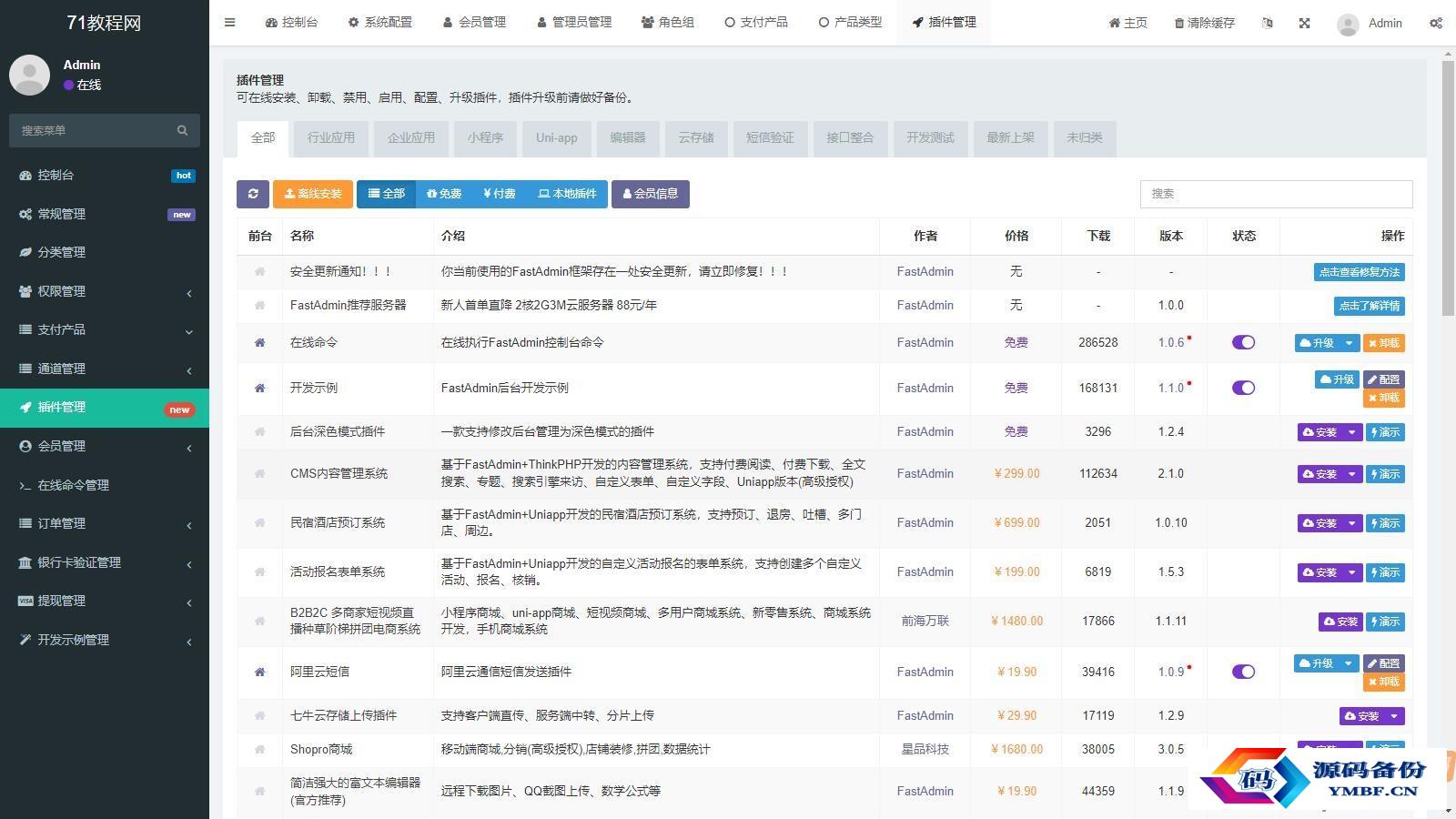Image resolution: width=1456 pixels, height=819 pixels.
Task: Click 点击查看修复方法 button
Action: coord(1360,272)
